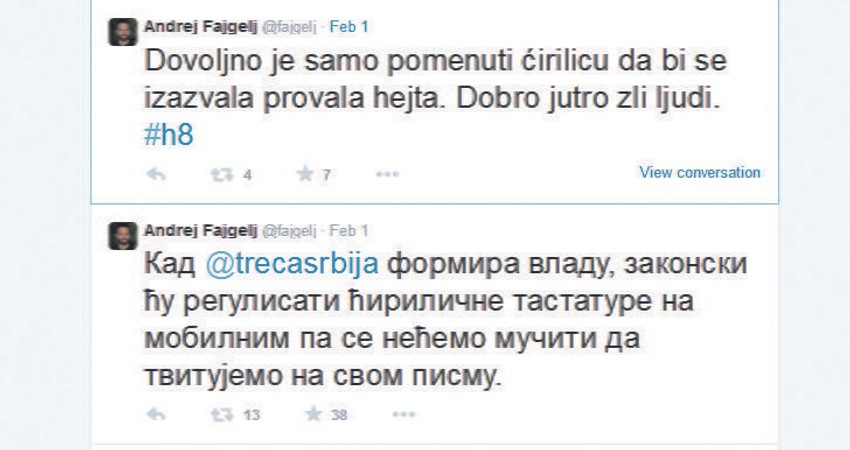Image resolution: width=850 pixels, height=450 pixels.
Task: Open Andrej Fajgelj name on second tweet
Action: (x=200, y=229)
